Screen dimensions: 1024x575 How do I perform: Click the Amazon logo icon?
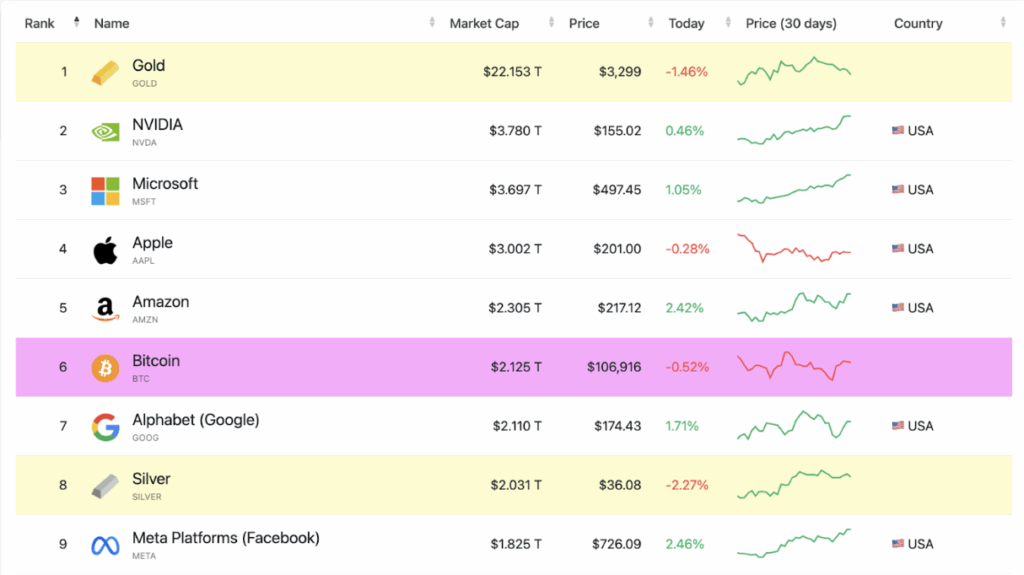point(105,309)
